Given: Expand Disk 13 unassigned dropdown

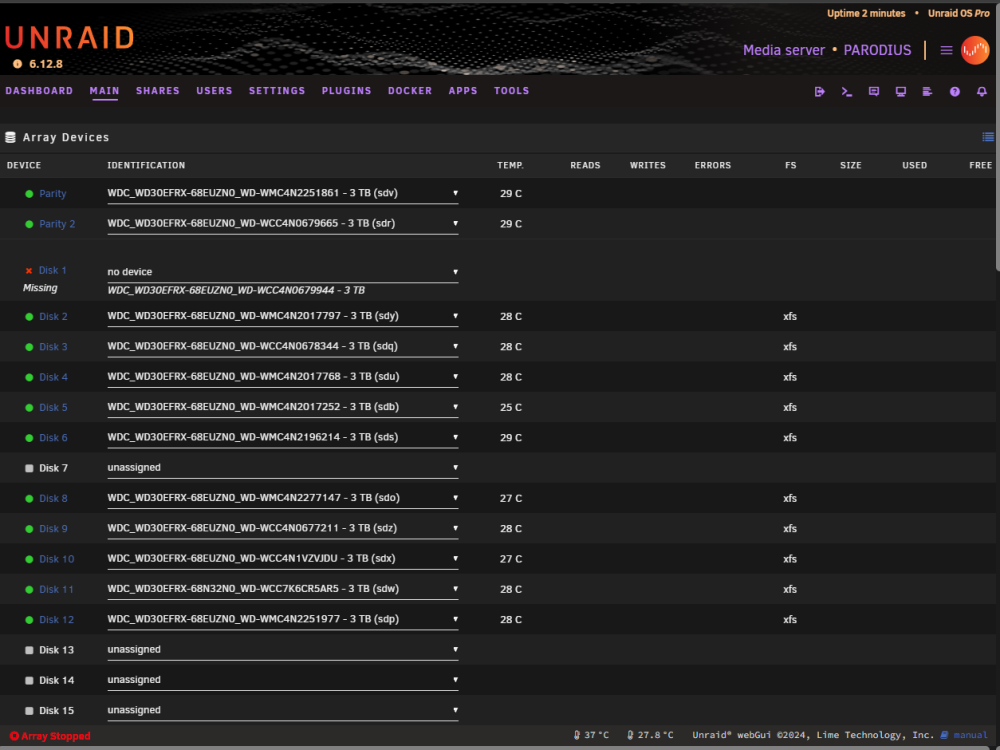Looking at the screenshot, I should (283, 650).
